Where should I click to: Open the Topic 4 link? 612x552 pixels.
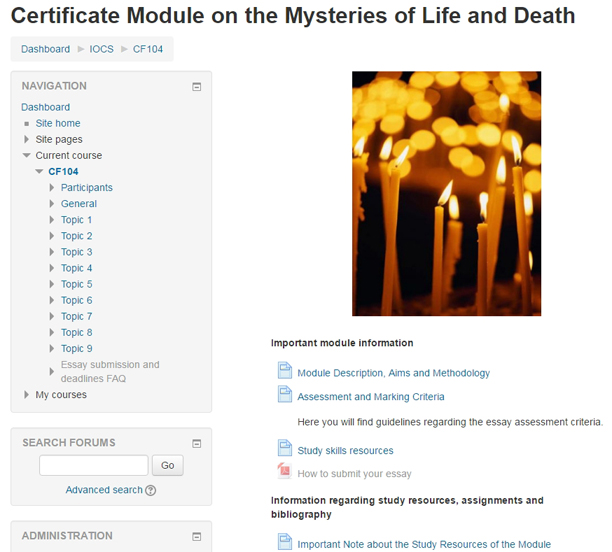coord(76,268)
